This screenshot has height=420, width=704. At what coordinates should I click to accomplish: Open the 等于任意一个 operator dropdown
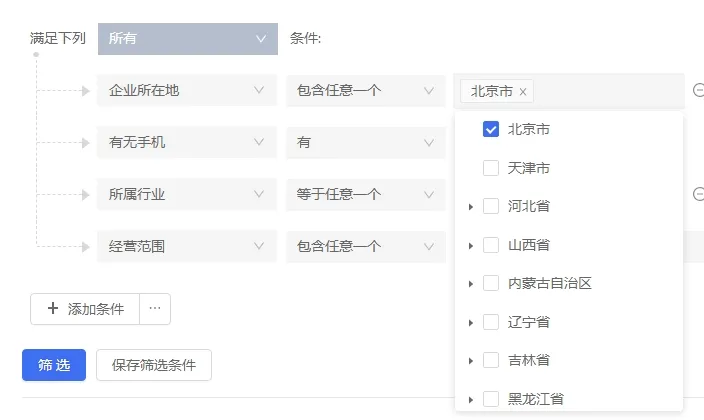click(x=365, y=194)
